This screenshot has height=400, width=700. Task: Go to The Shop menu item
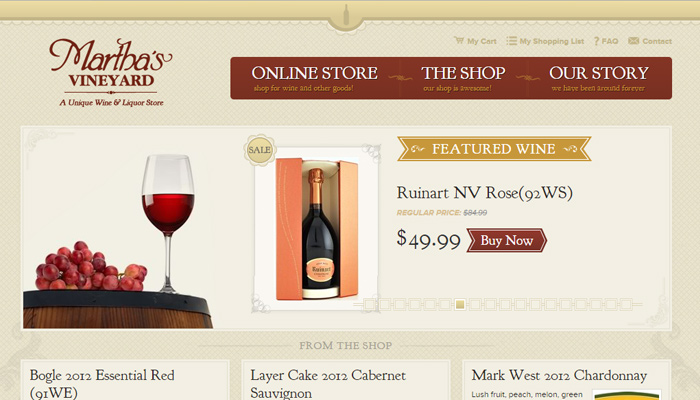coord(463,77)
